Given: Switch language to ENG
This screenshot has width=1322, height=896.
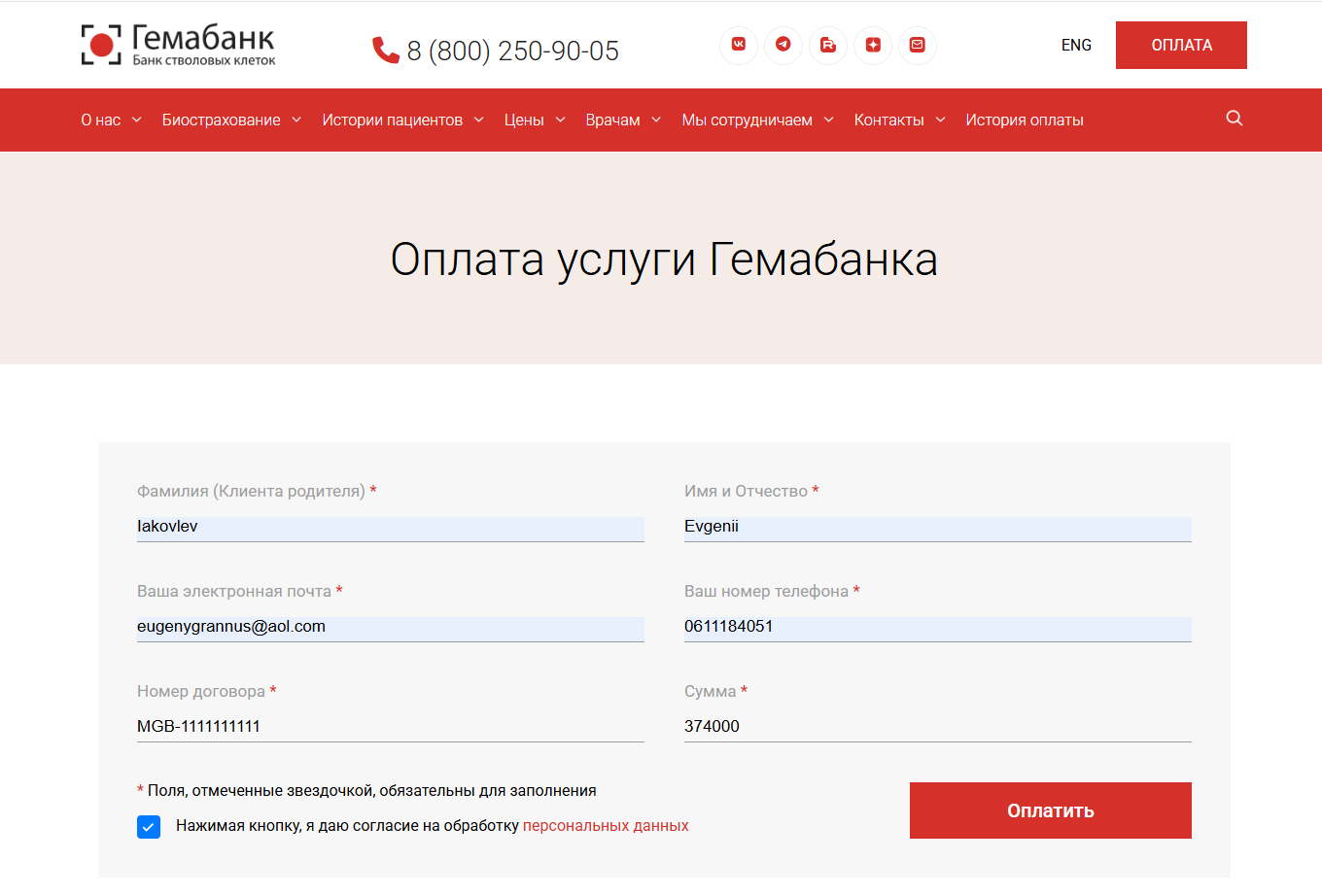Looking at the screenshot, I should 1076,45.
